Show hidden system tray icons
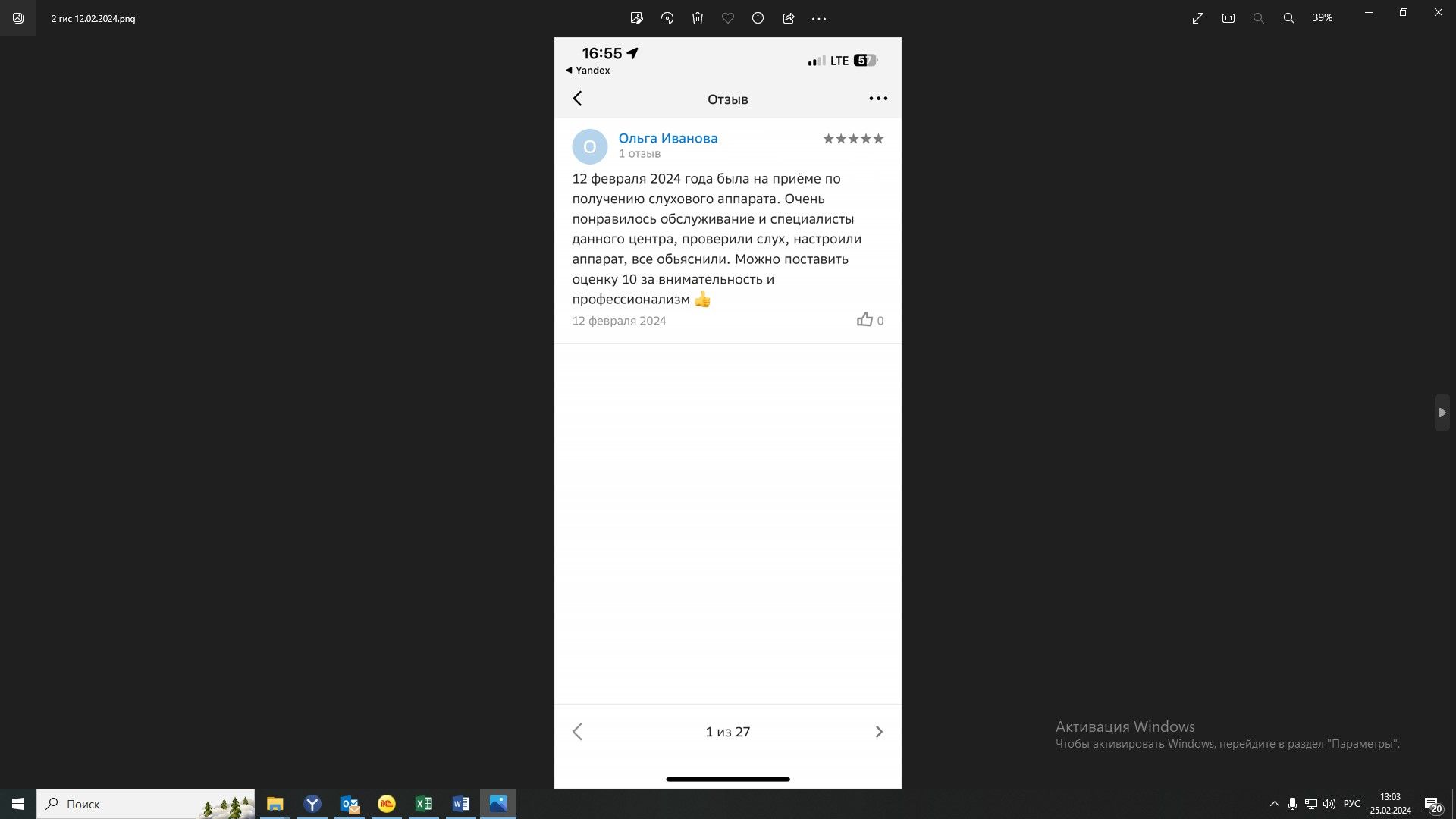The height and width of the screenshot is (819, 1456). 1274,804
